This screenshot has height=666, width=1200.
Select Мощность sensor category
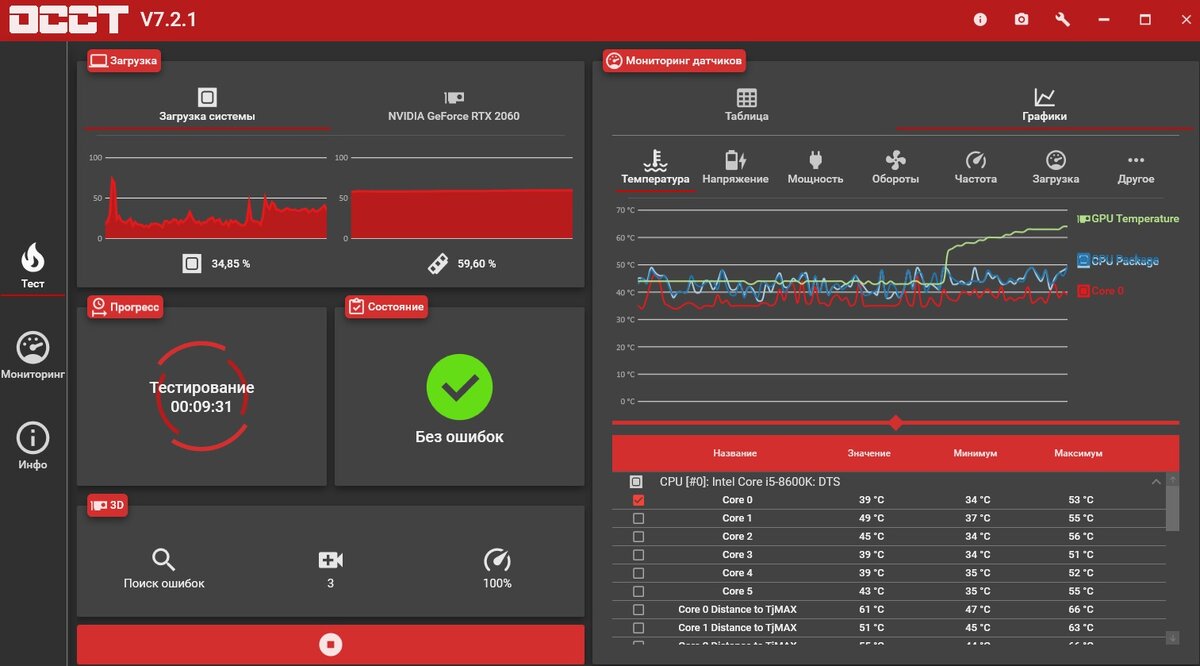tap(815, 168)
